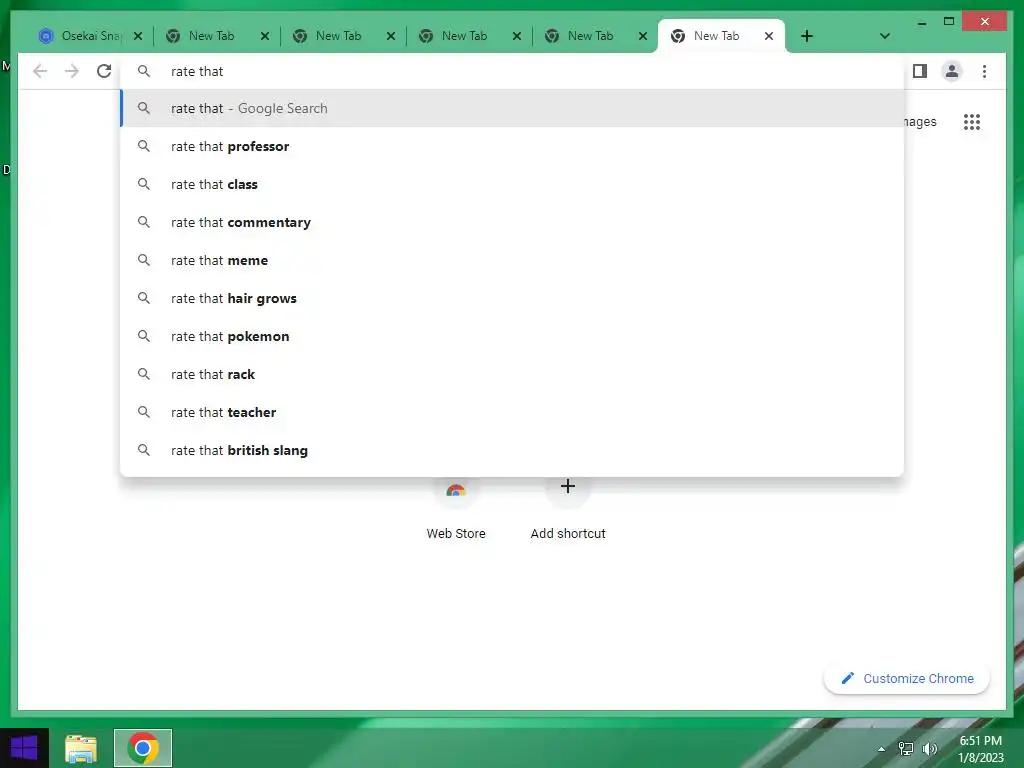Switch to the fifth tab, New Tab
This screenshot has height=768, width=1024.
tap(590, 36)
